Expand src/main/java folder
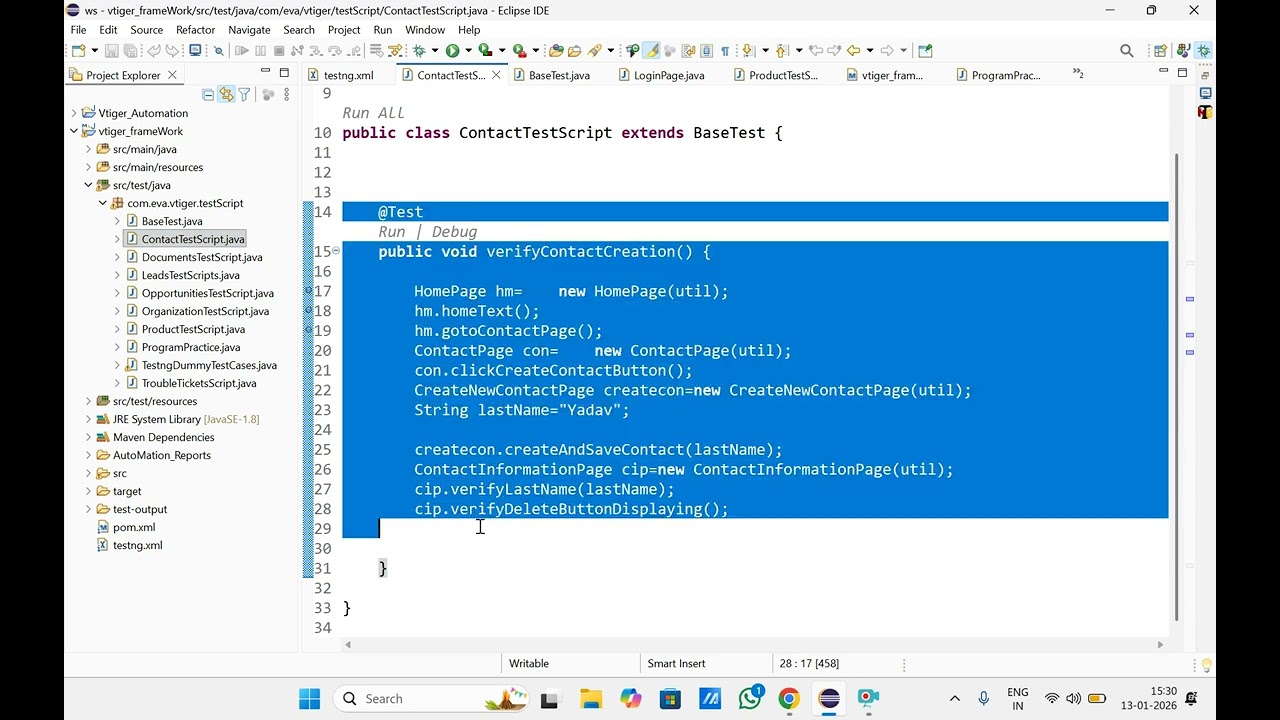 pos(88,149)
